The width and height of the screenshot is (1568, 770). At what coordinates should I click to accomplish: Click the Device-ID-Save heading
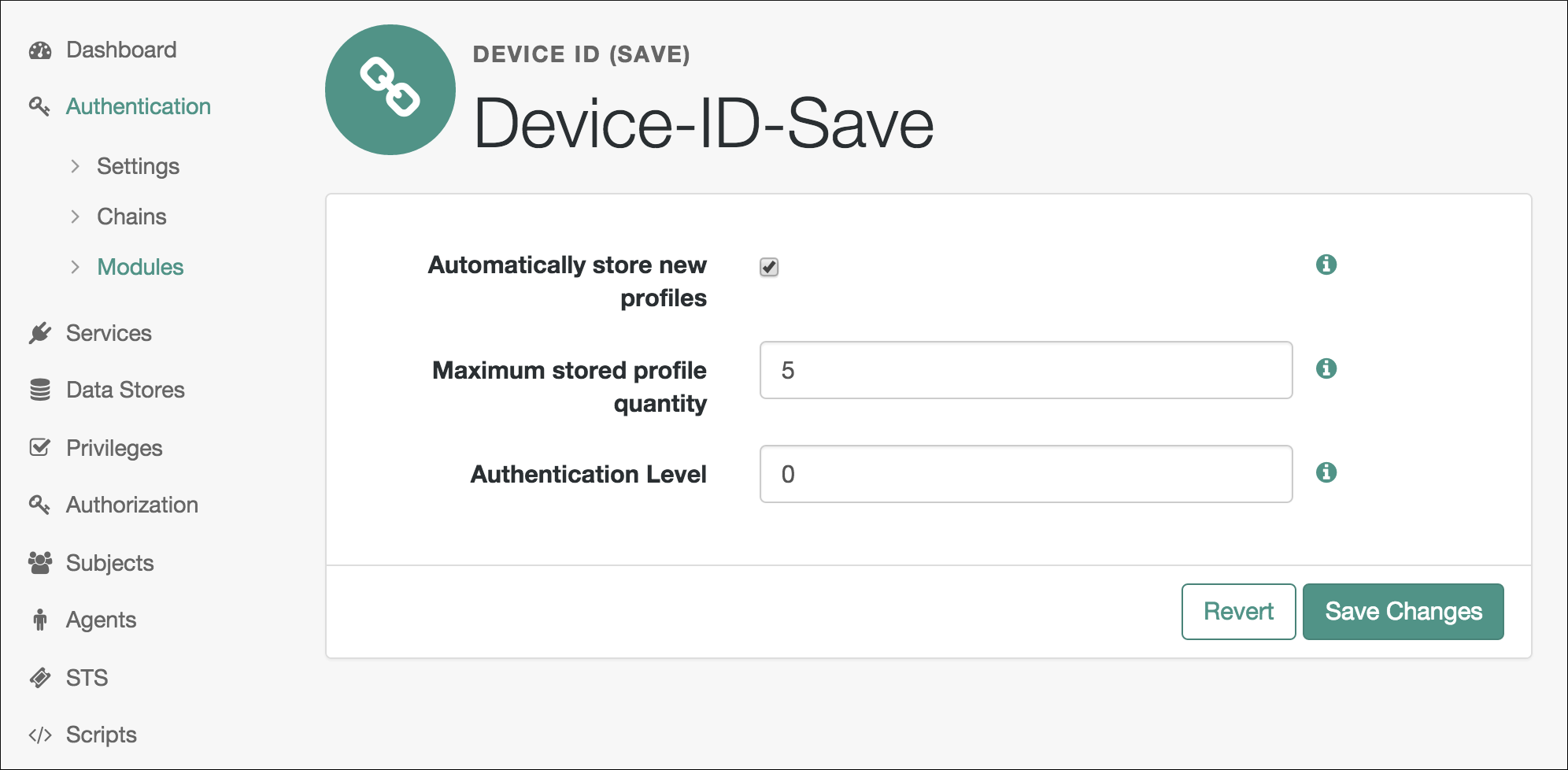[x=704, y=123]
